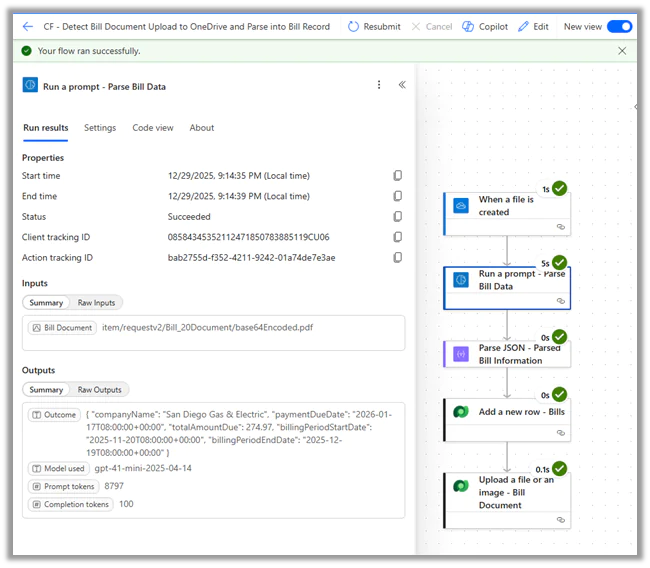Select the Add a new row - Bills card
The image size is (650, 568).
[507, 420]
